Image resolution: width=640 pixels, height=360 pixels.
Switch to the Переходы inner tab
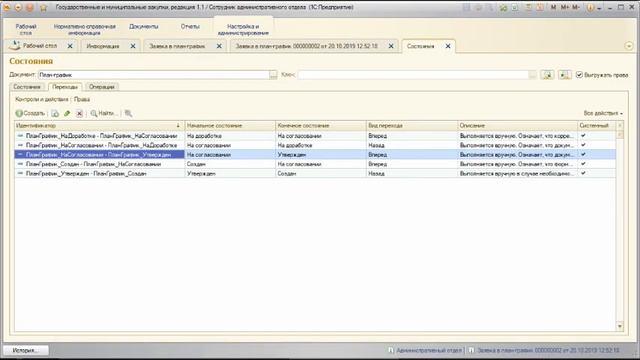pyautogui.click(x=65, y=87)
